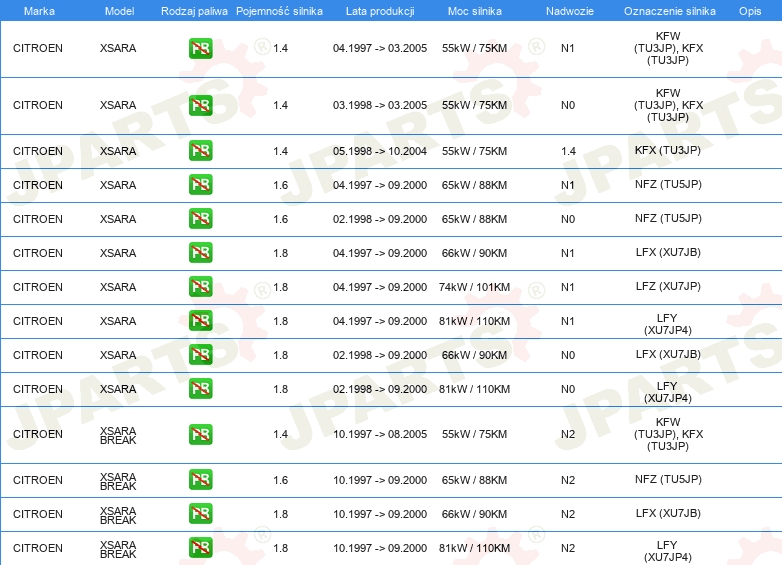Click petrol fuel icon in 05.1998–10.2004 row
Viewport: 782px width, 565px height.
(200, 151)
